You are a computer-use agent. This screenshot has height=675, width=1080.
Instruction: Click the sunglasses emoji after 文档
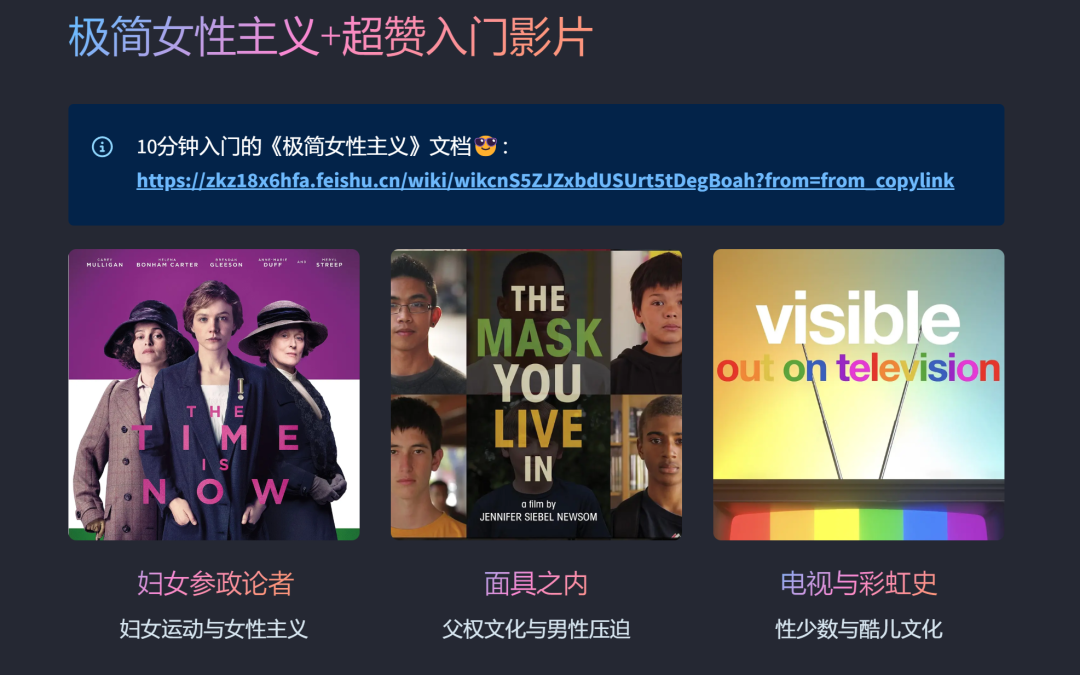click(x=486, y=146)
